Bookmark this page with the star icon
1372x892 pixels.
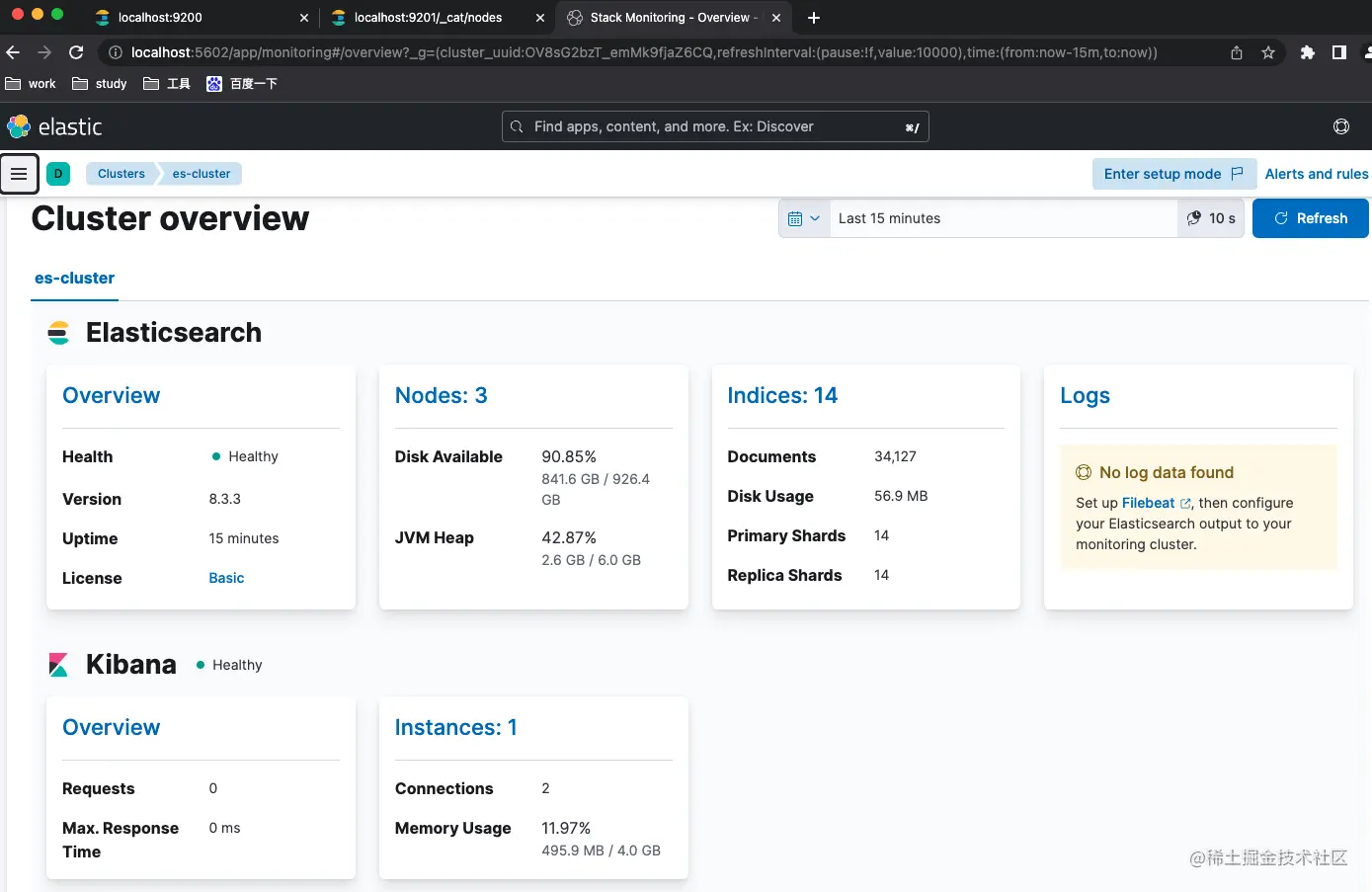pos(1268,52)
